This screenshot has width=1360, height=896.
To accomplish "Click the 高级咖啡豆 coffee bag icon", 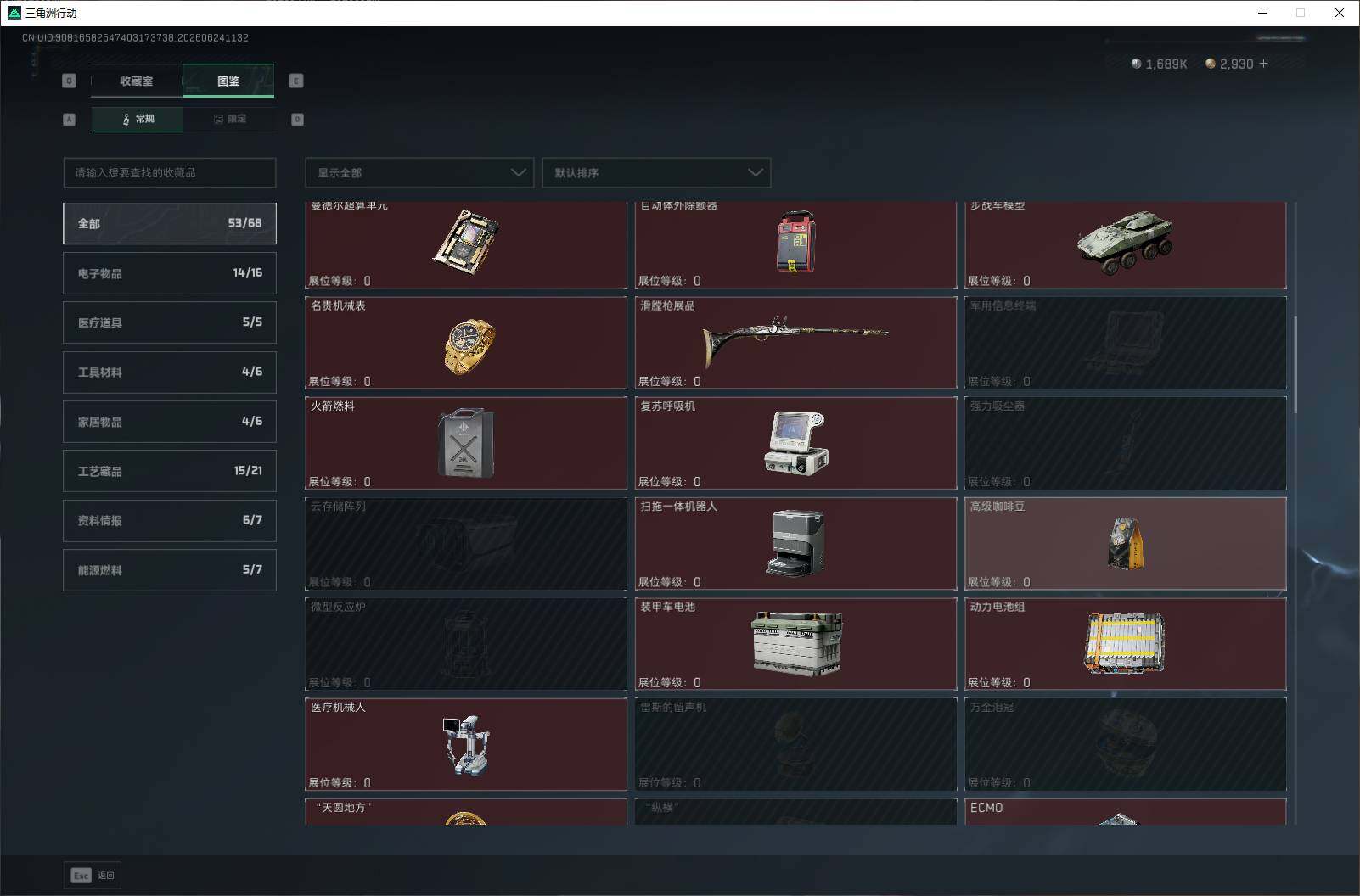I will (x=1126, y=543).
